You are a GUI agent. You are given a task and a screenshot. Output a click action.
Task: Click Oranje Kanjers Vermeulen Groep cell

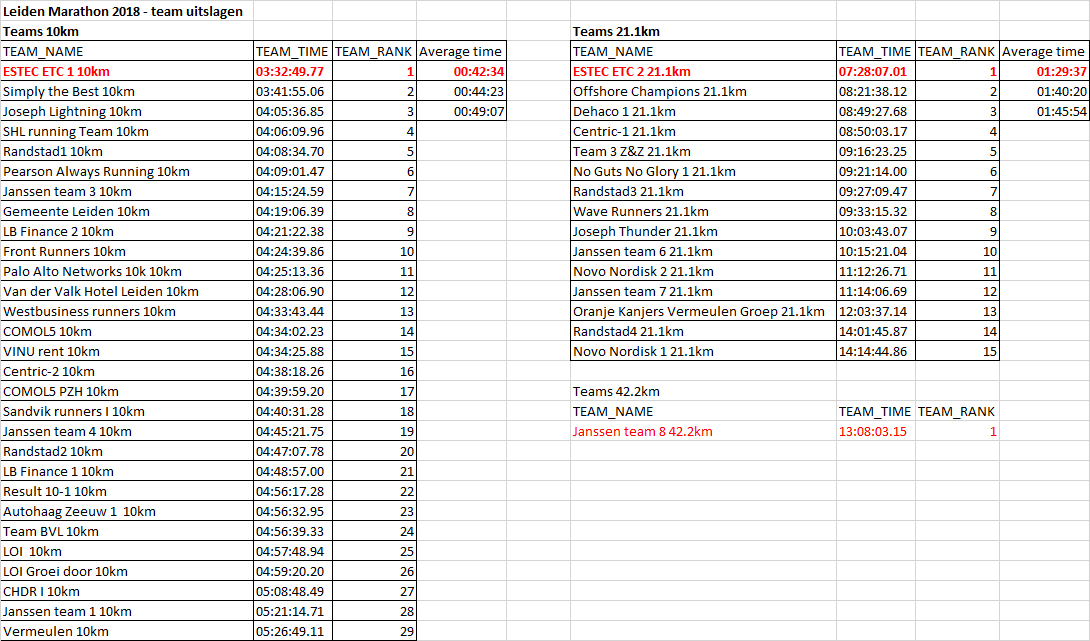click(698, 311)
